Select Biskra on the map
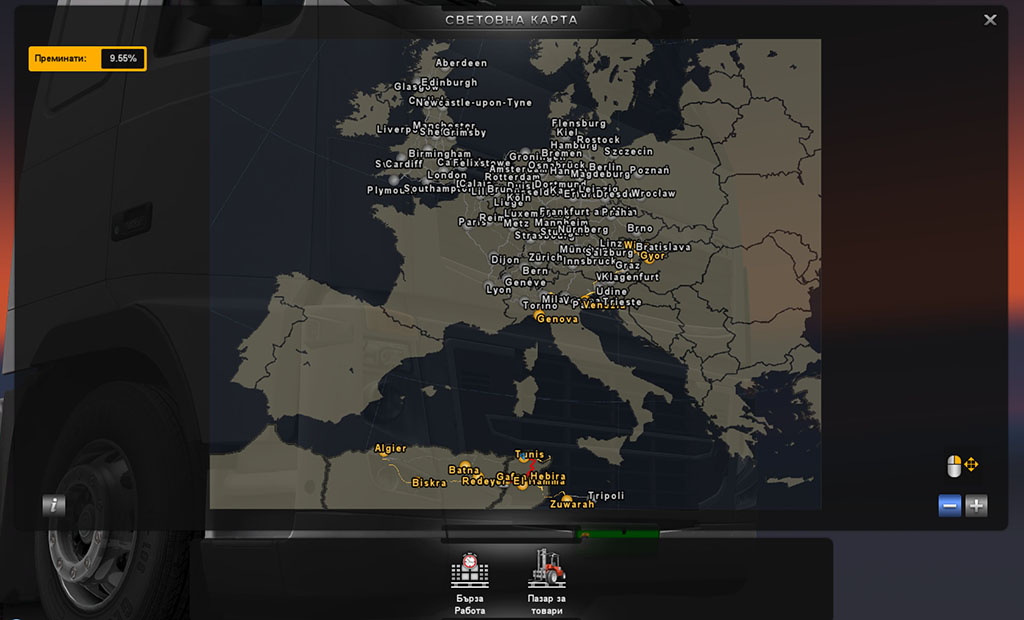 point(429,483)
